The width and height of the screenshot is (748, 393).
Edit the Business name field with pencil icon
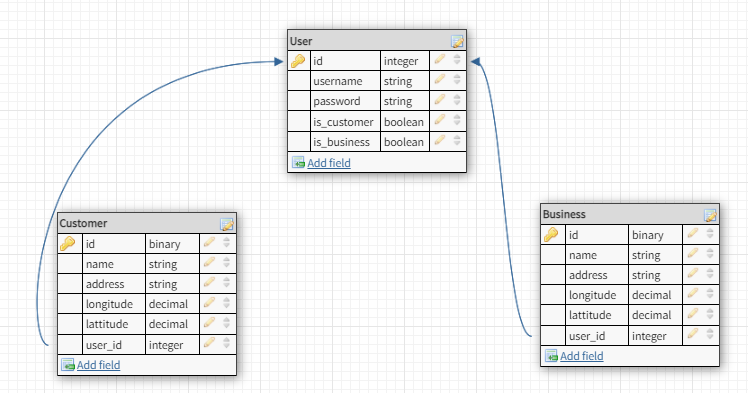(693, 253)
